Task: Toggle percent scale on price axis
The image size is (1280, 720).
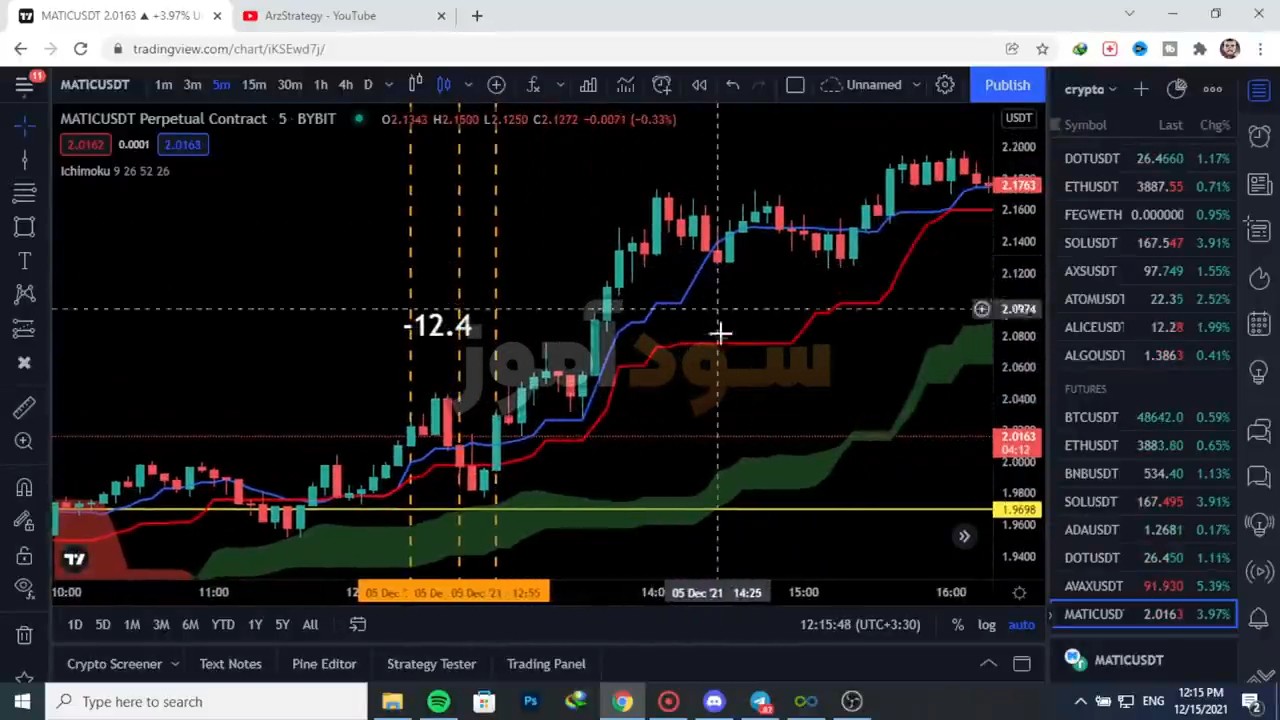Action: click(x=958, y=625)
